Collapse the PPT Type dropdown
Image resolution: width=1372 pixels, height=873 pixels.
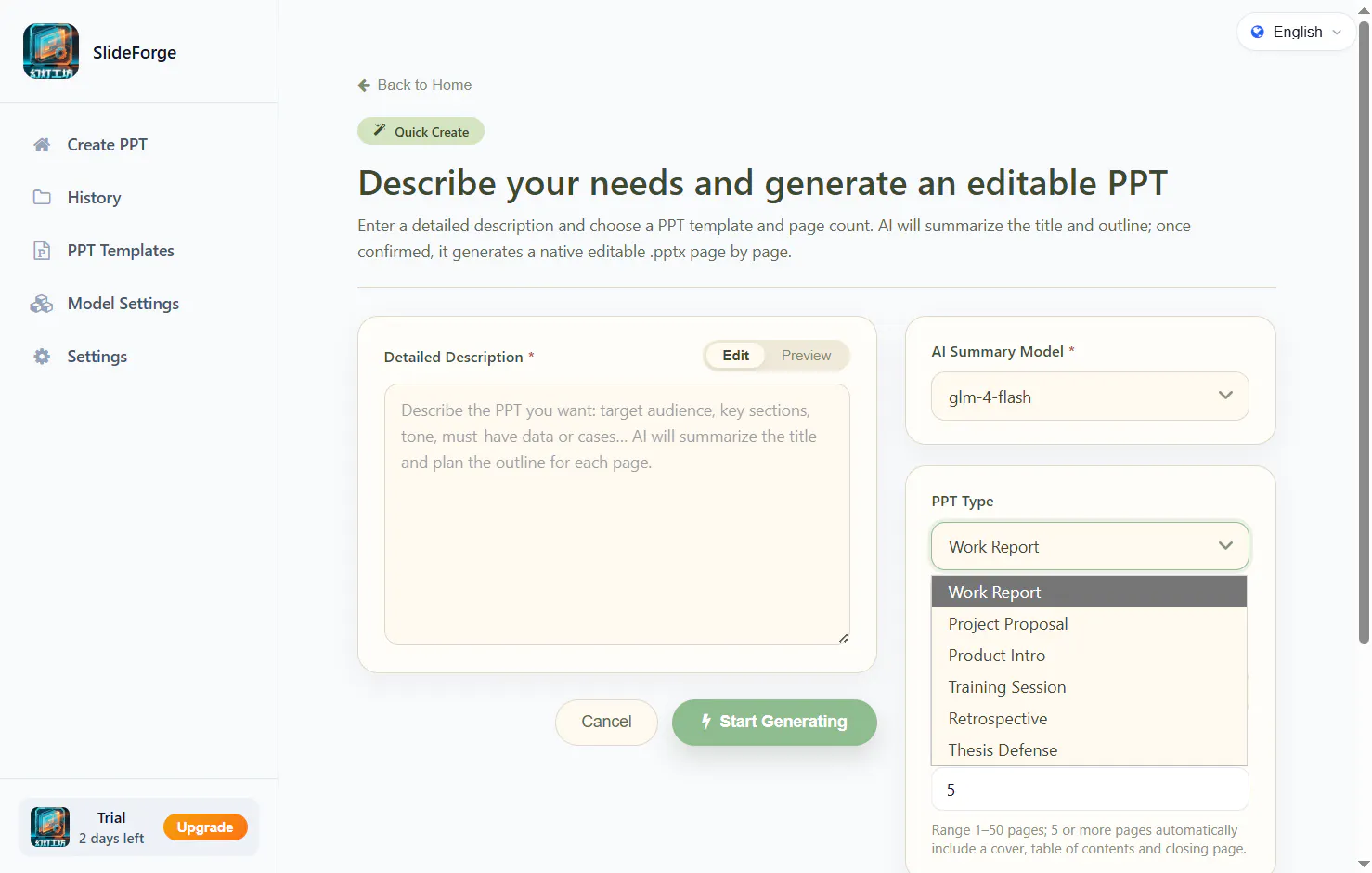pos(1090,546)
